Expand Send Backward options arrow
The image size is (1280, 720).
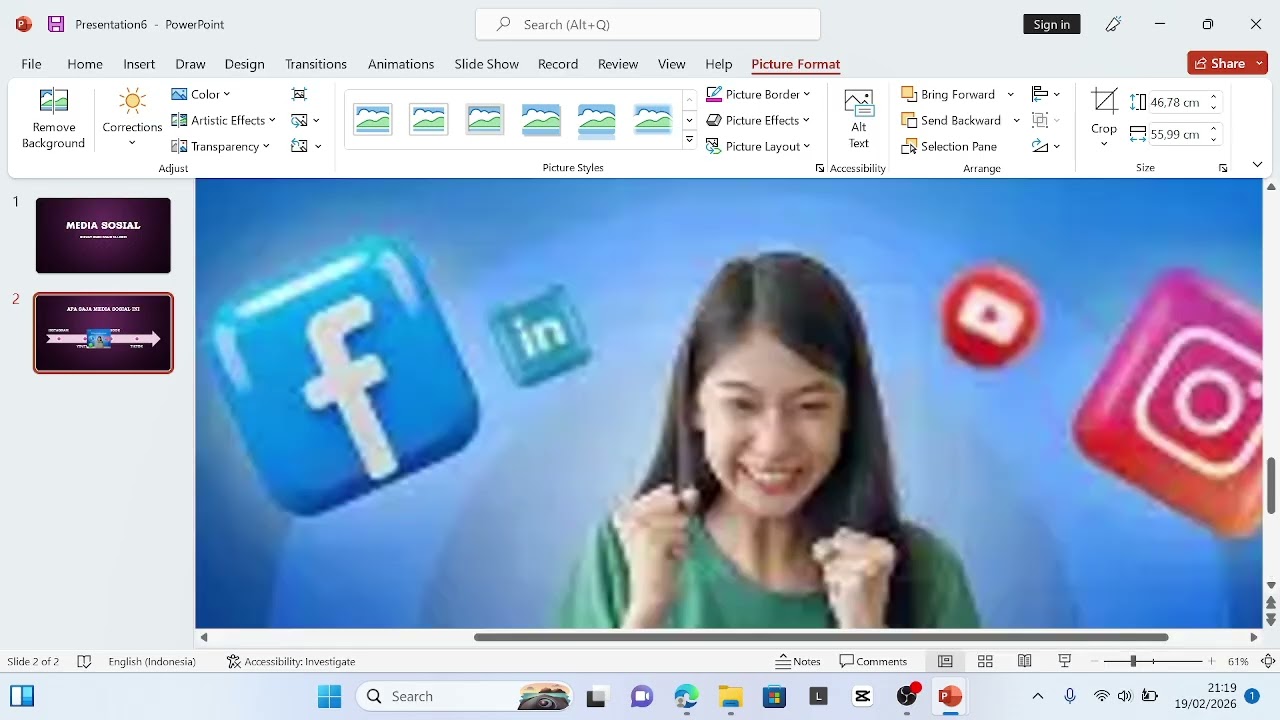(x=1016, y=120)
